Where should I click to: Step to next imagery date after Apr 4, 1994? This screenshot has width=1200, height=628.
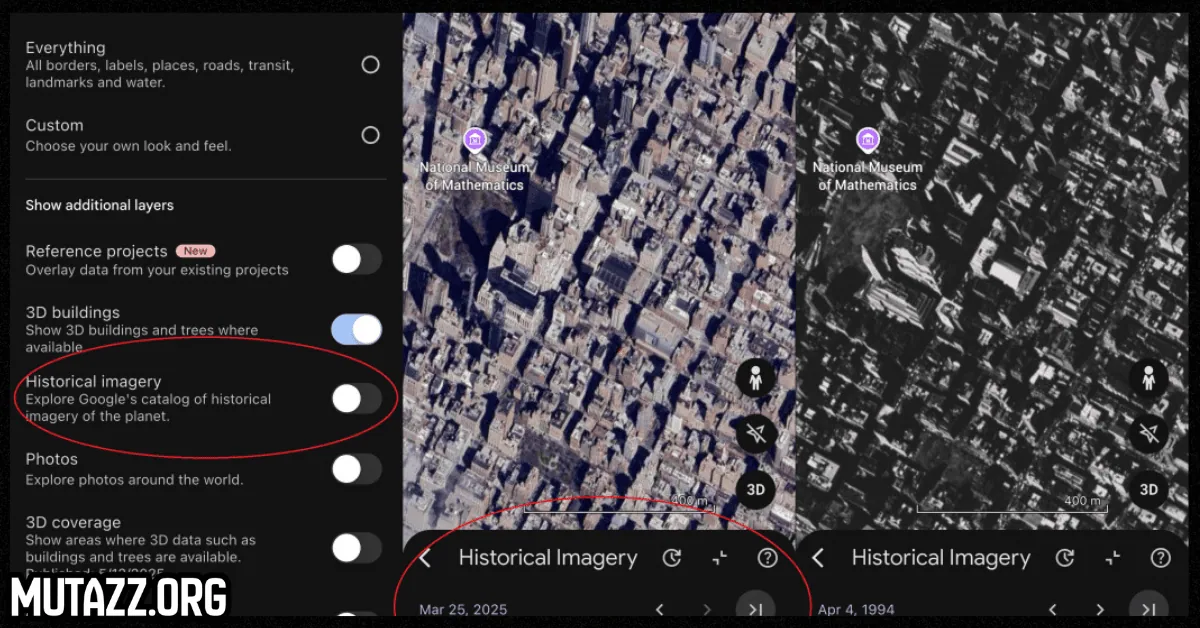[x=1100, y=609]
